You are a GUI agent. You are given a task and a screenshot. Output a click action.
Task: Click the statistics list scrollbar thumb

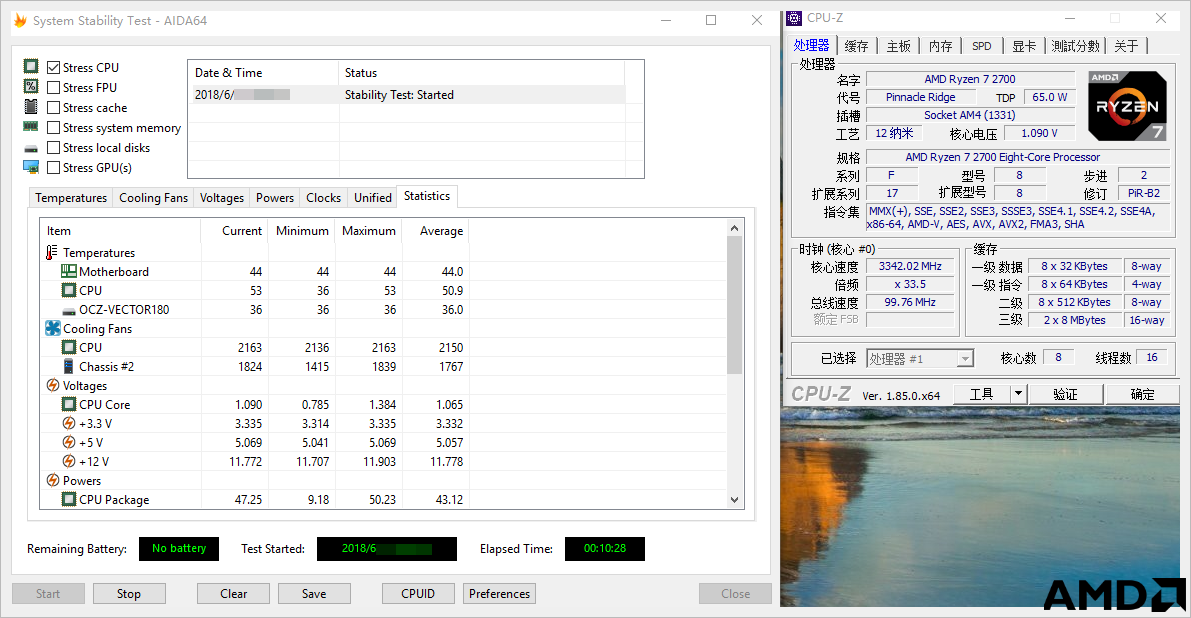pyautogui.click(x=735, y=305)
